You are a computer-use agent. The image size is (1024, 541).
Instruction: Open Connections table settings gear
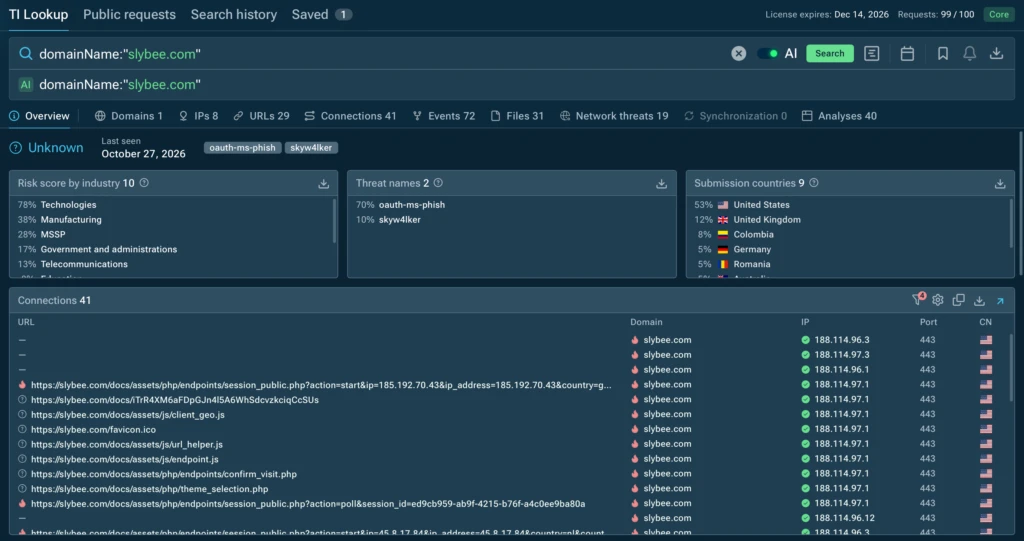pyautogui.click(x=938, y=300)
